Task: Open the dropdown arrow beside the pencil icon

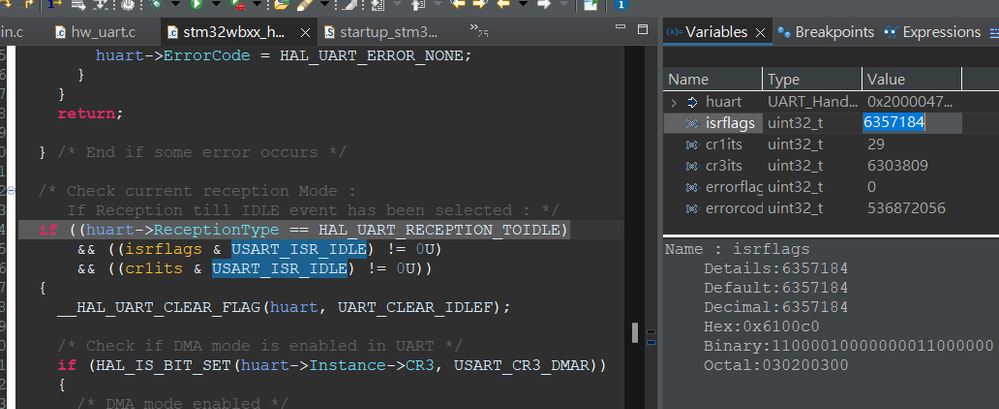Action: (x=324, y=4)
